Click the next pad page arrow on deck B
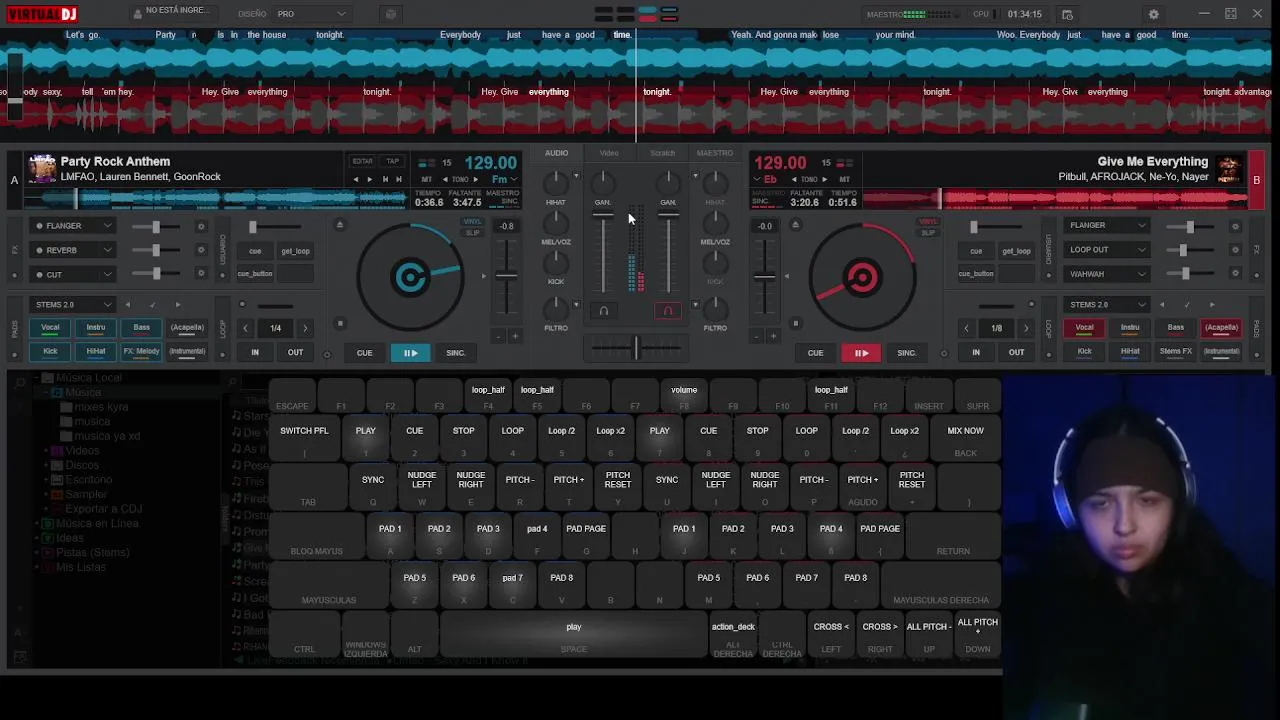Image resolution: width=1280 pixels, height=720 pixels. [x=1212, y=304]
